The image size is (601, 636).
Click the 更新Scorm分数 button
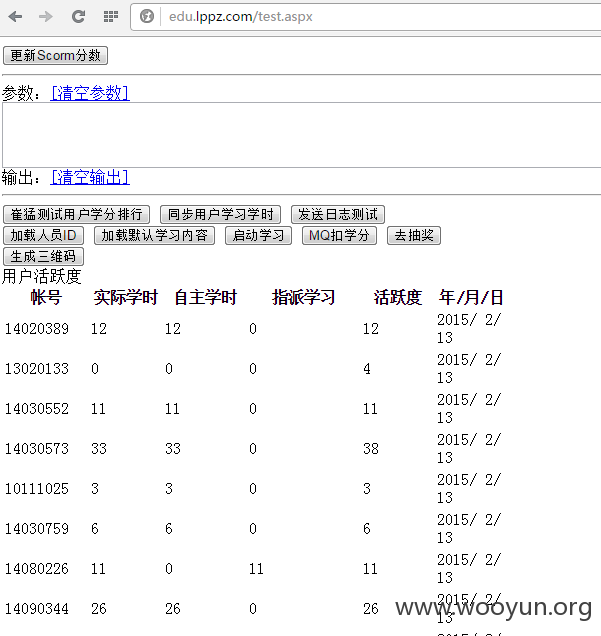(x=56, y=56)
